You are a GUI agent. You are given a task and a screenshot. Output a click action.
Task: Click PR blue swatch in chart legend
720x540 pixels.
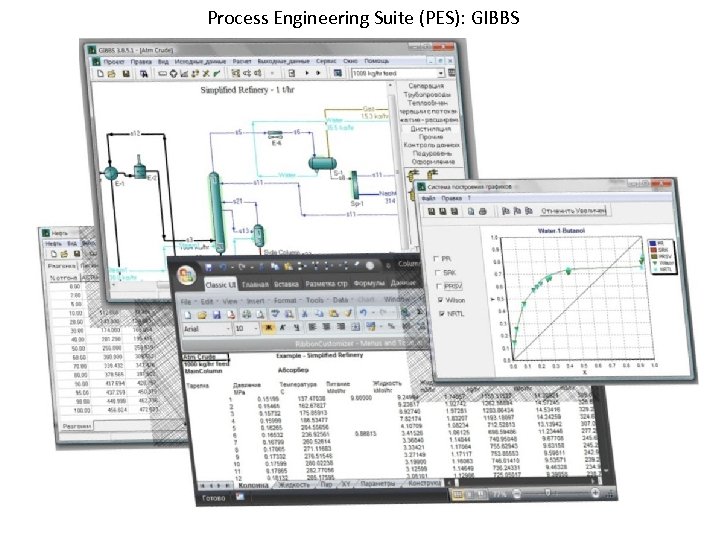tap(653, 243)
